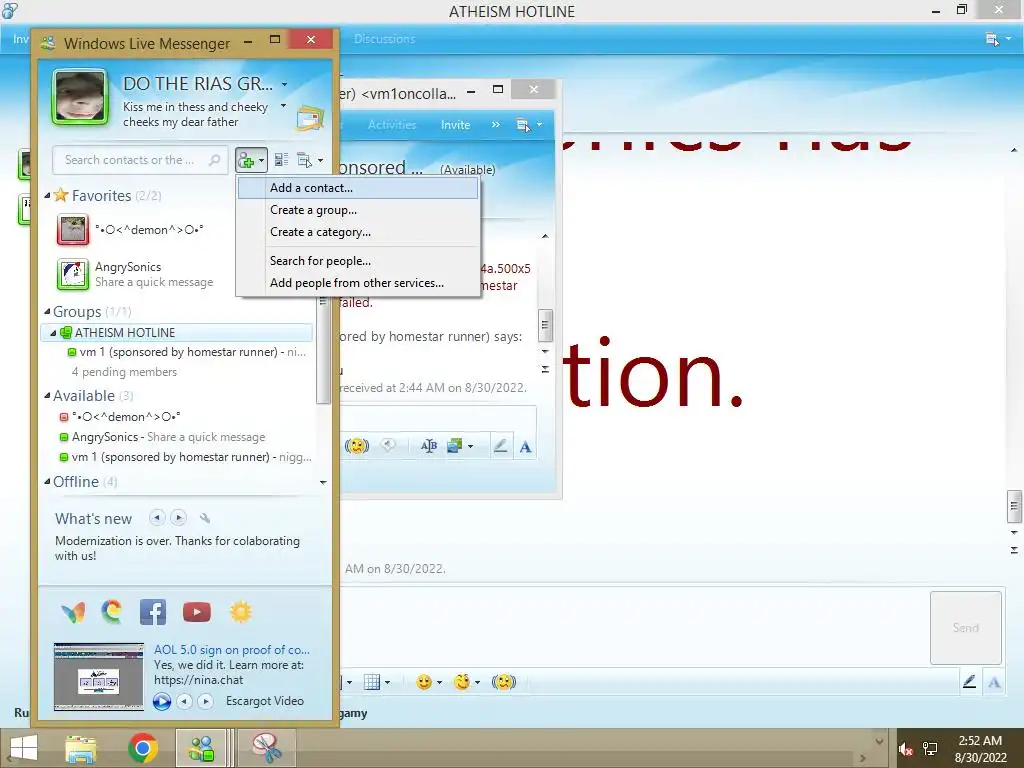Collapse the Available section
Screen dimensions: 1024x768
click(x=48, y=395)
